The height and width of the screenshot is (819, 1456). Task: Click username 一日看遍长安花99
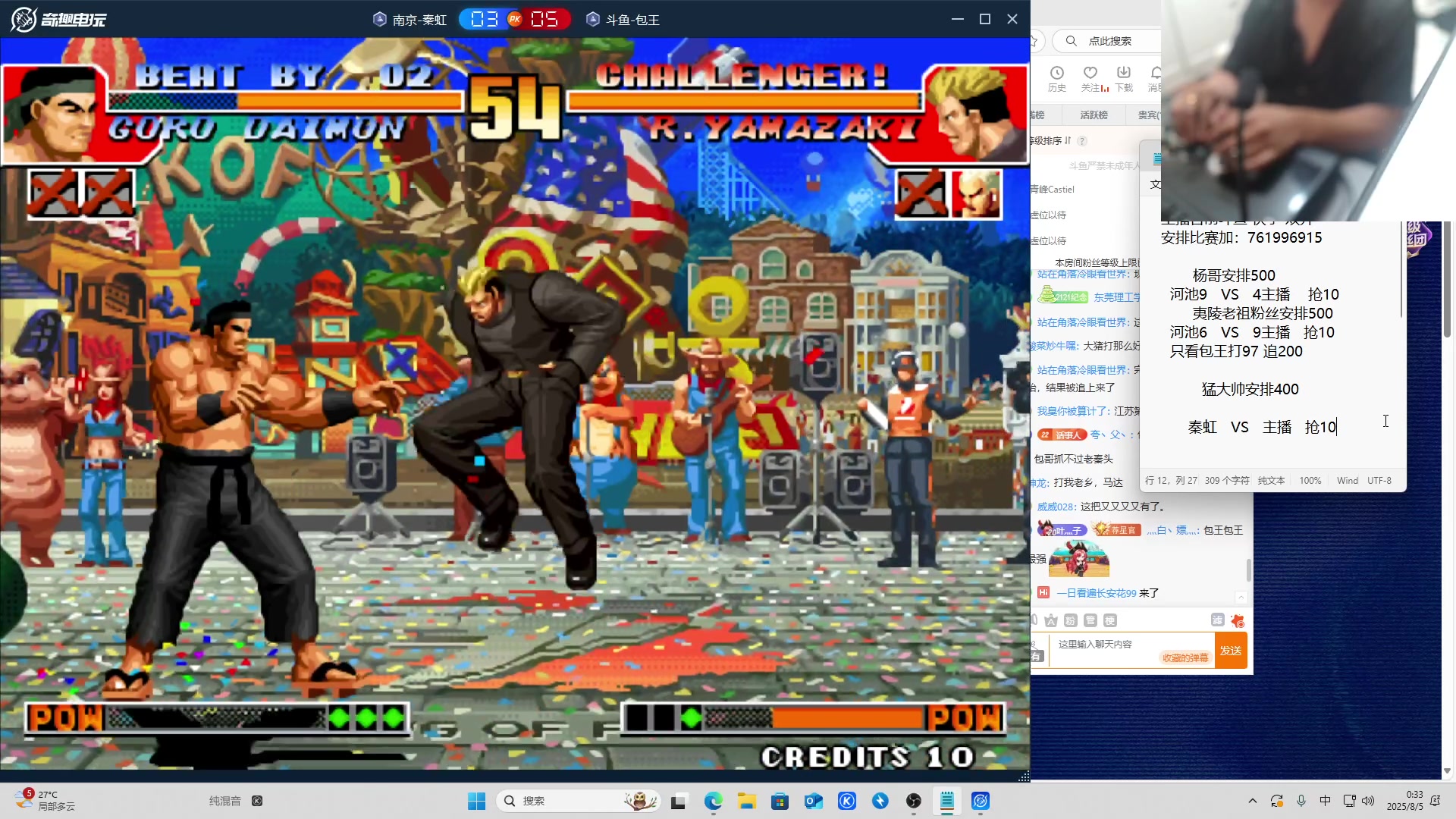coord(1097,593)
